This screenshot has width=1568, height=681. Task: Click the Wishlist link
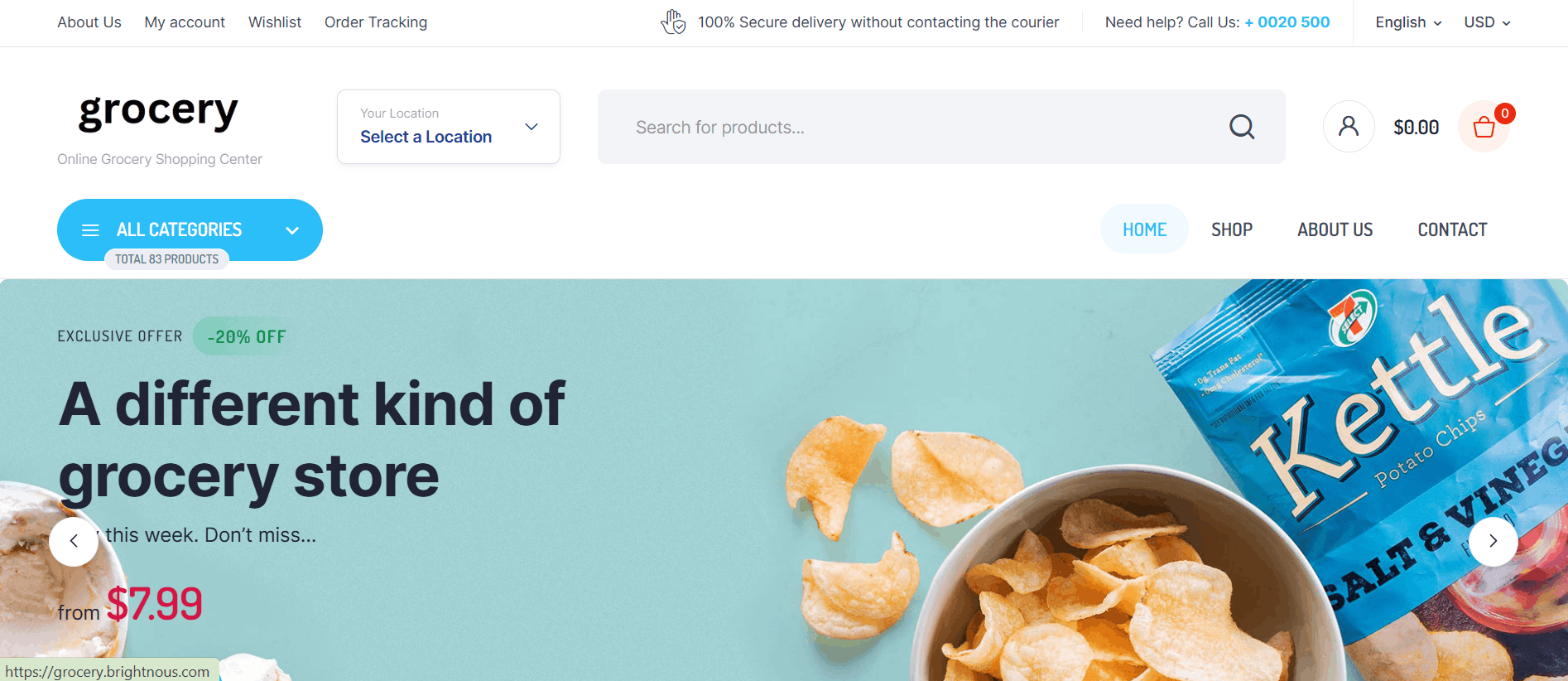275,22
